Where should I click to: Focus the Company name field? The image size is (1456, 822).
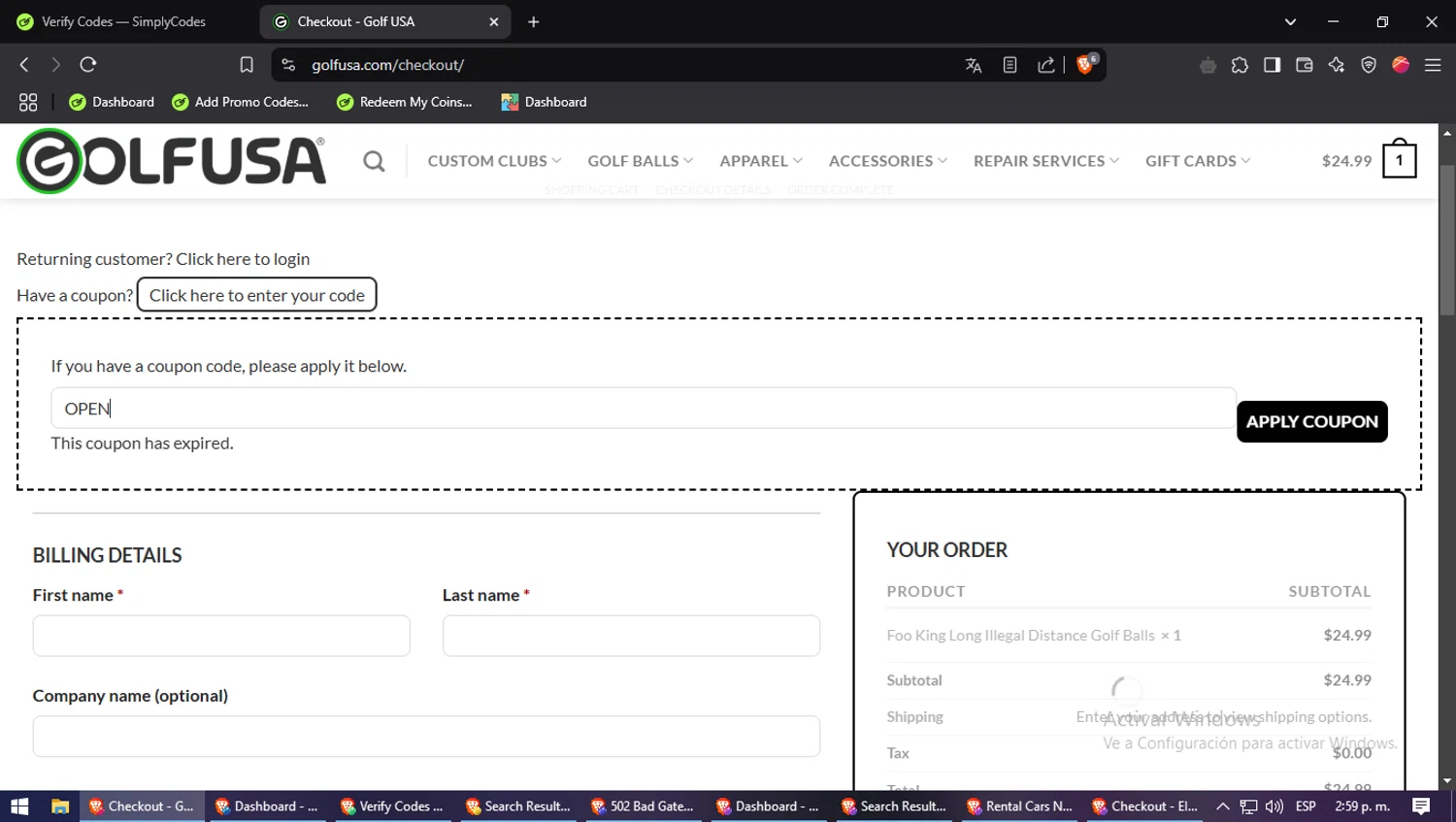426,737
